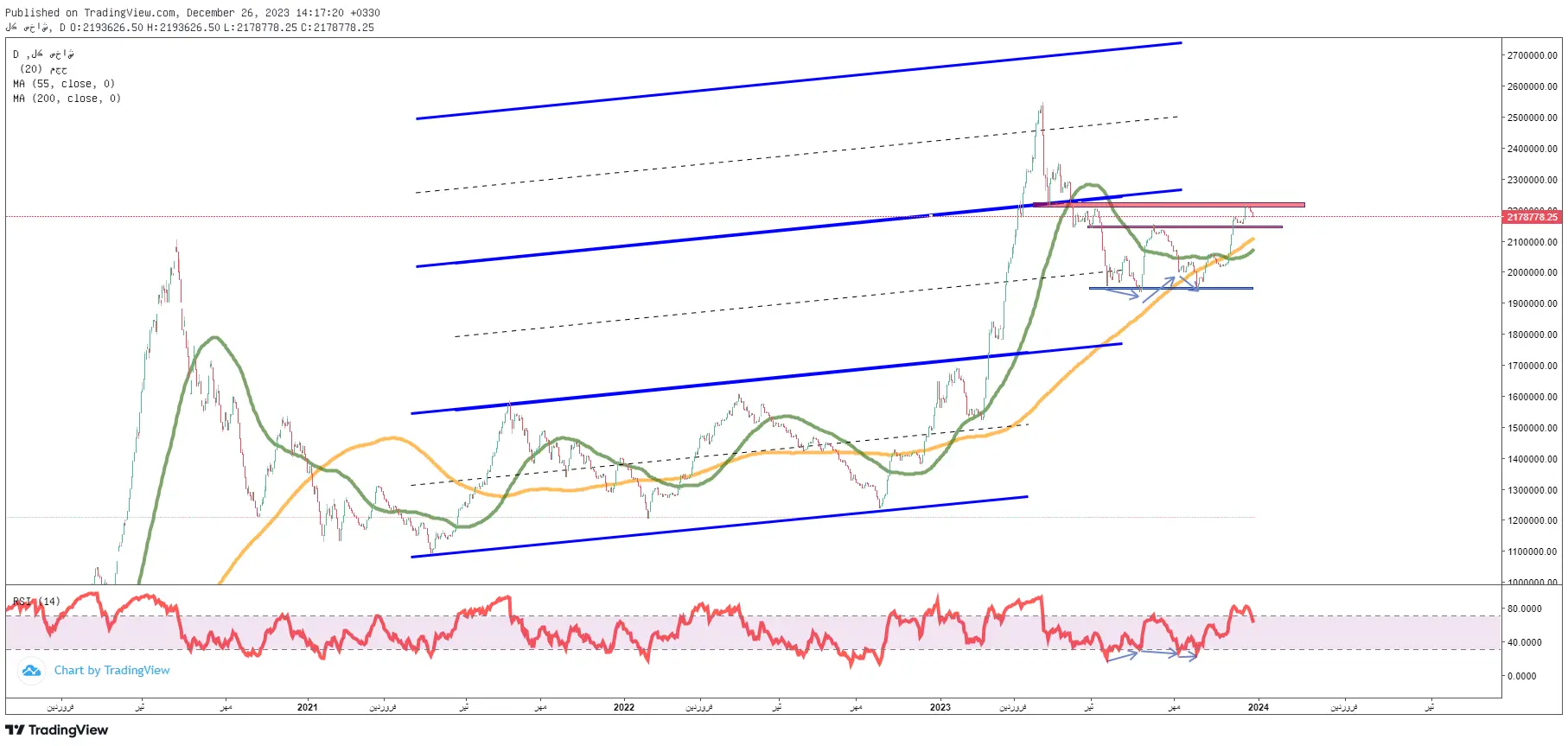Select the MA (200, close, 0) legend
1568x746 pixels.
(x=67, y=99)
